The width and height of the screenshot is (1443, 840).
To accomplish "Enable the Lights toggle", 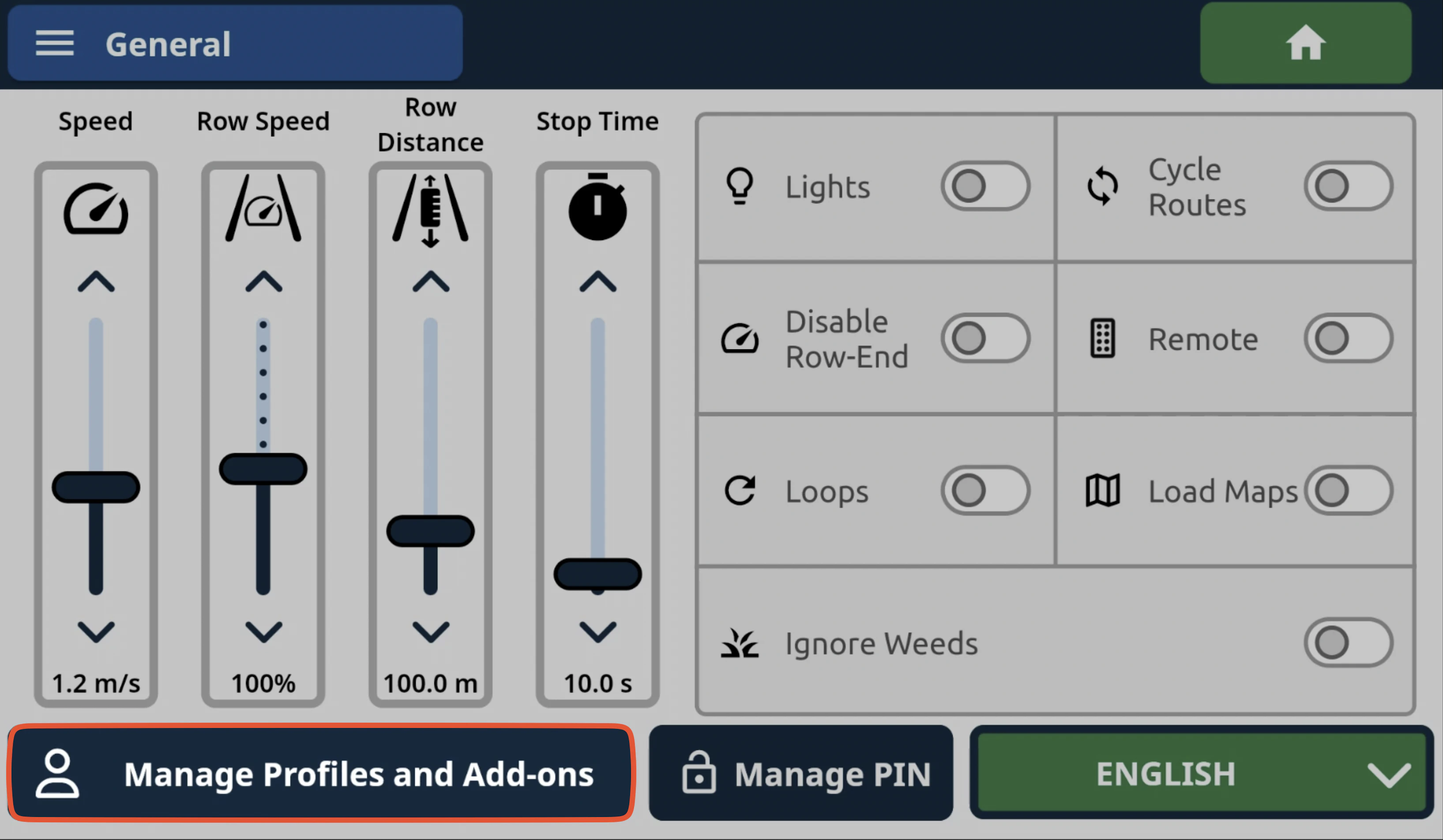I will (x=986, y=186).
